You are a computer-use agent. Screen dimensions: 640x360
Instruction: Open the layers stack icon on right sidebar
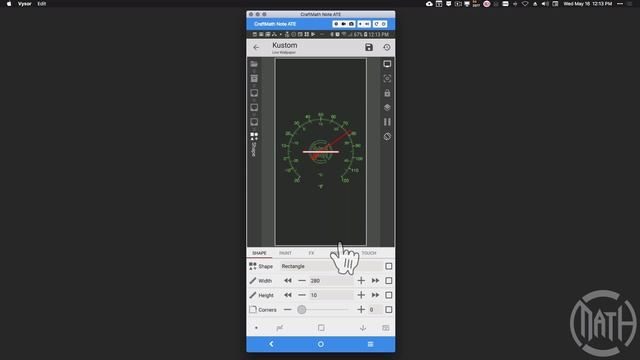(x=387, y=107)
